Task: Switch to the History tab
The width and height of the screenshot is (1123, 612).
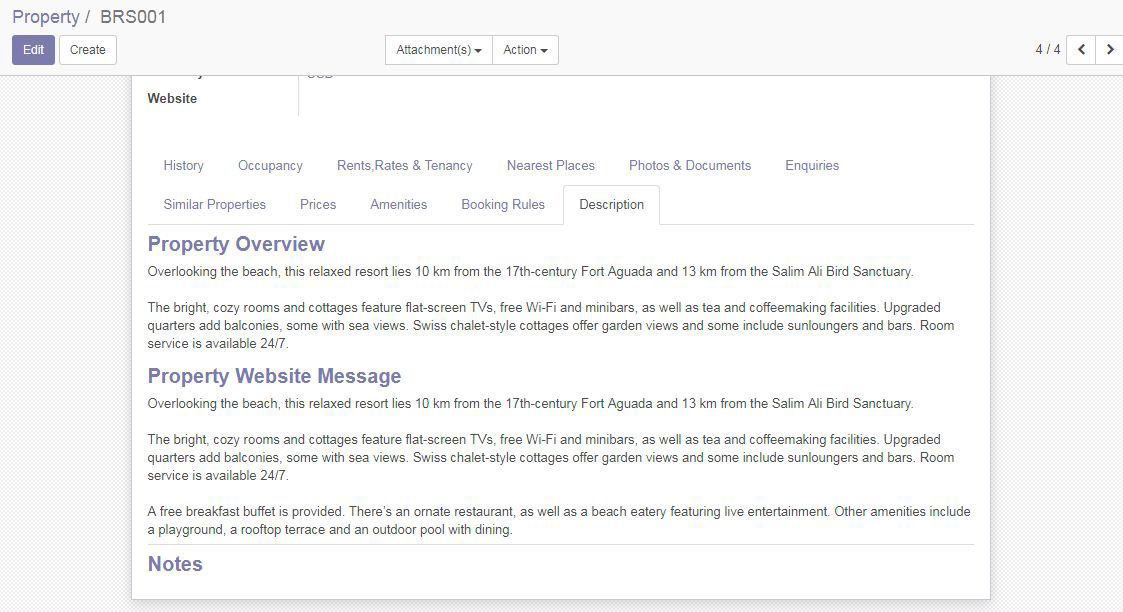Action: pos(183,165)
